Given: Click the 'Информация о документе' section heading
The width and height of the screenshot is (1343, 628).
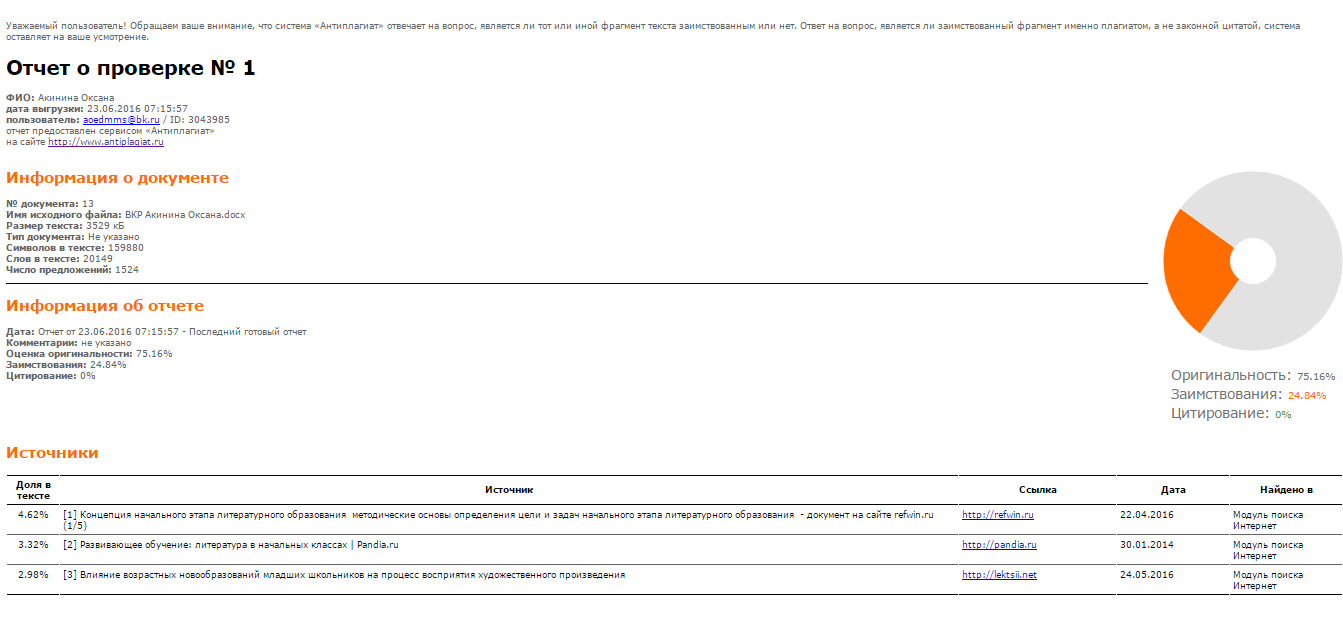Looking at the screenshot, I should point(117,178).
